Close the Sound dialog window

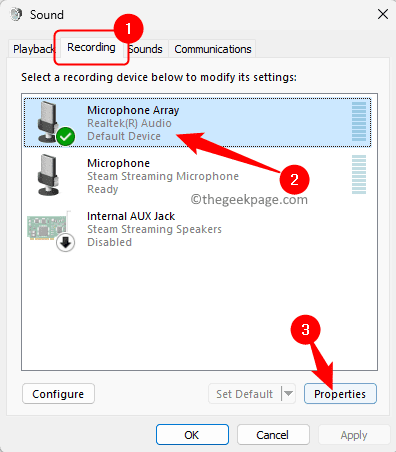tap(383, 14)
